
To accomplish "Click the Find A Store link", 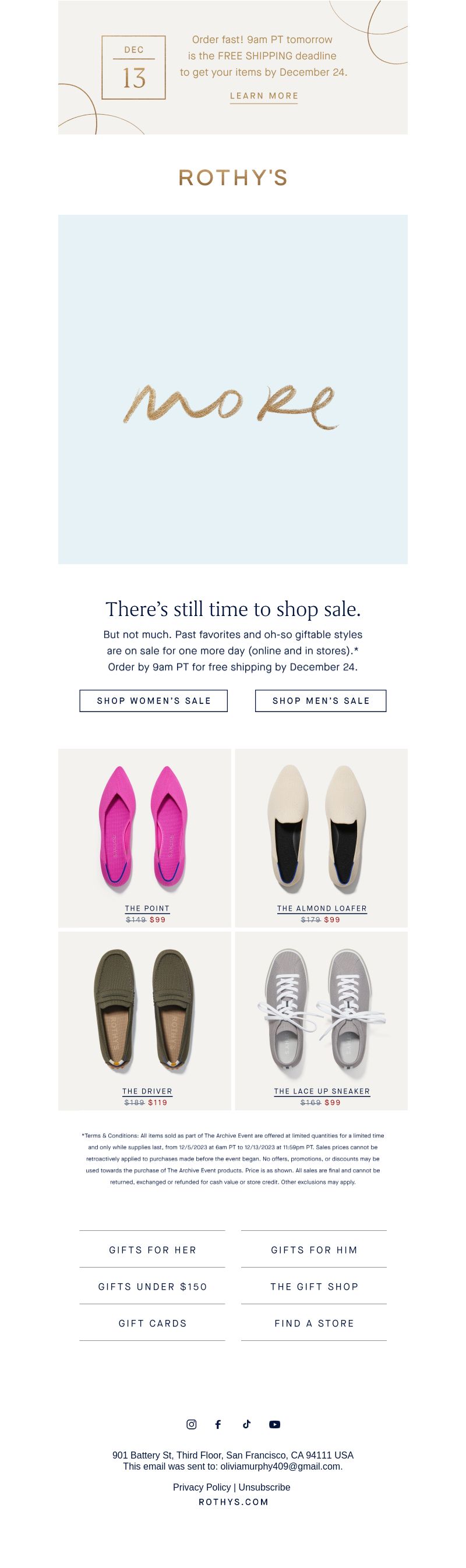I will click(x=314, y=1323).
